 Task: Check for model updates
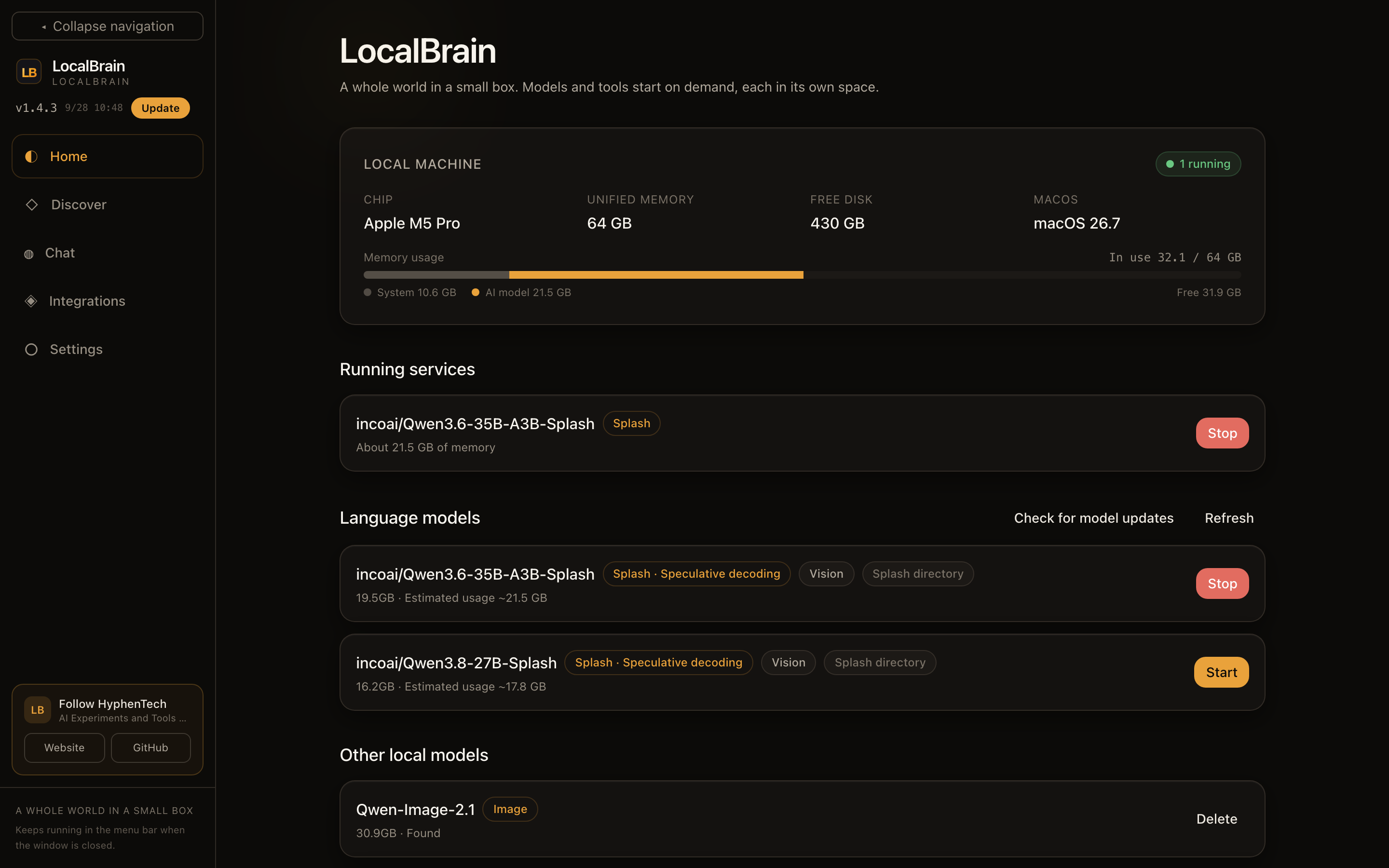tap(1093, 518)
